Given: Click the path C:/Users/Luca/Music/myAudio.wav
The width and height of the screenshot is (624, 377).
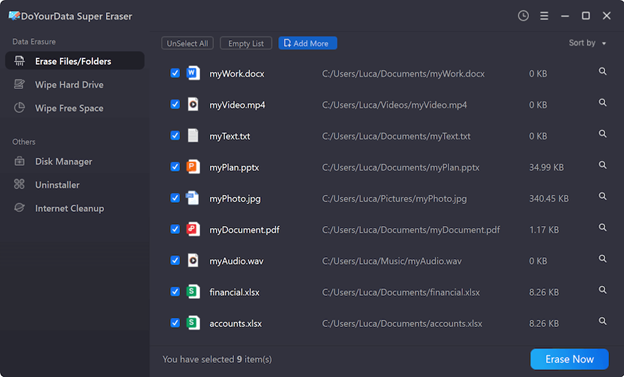Looking at the screenshot, I should tap(392, 261).
